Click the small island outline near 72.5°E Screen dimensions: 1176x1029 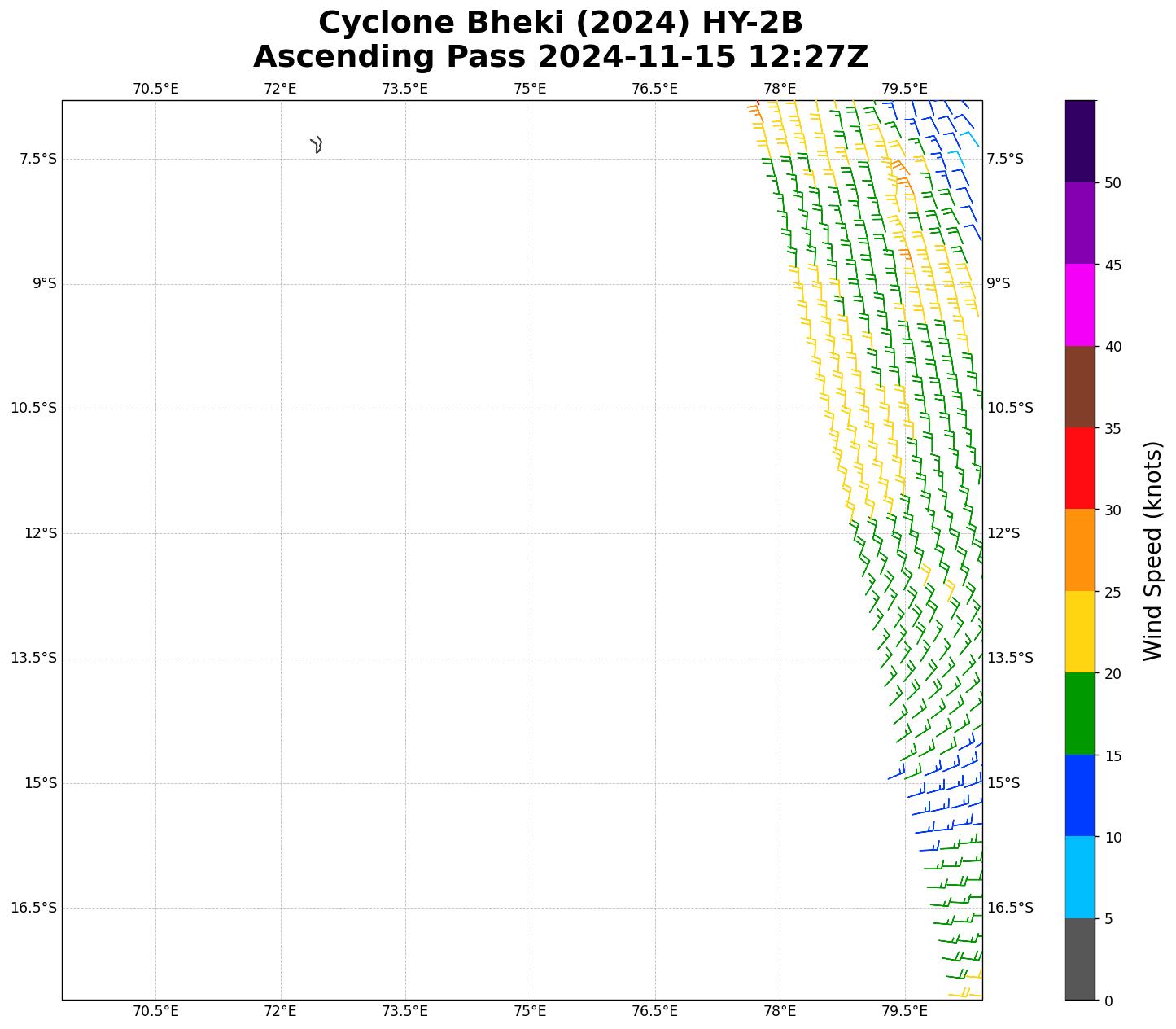click(x=317, y=145)
